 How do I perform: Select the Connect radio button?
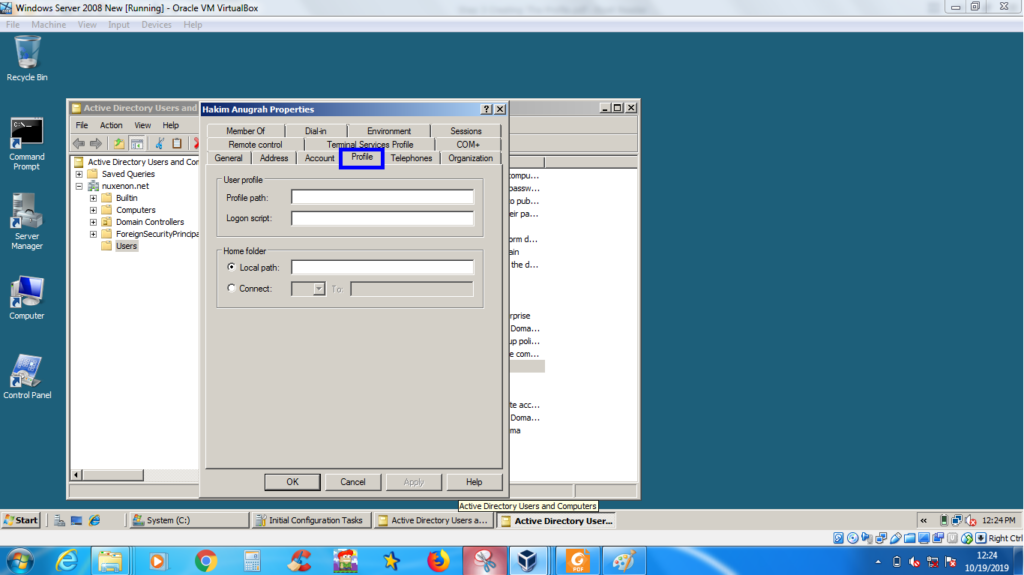(231, 288)
